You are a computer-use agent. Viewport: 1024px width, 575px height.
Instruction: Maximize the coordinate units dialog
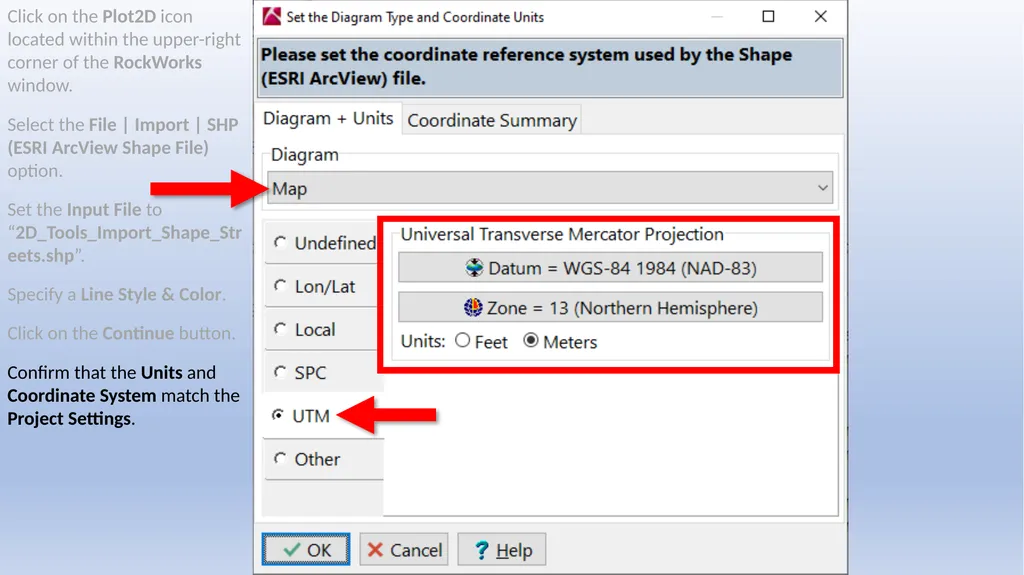[769, 17]
